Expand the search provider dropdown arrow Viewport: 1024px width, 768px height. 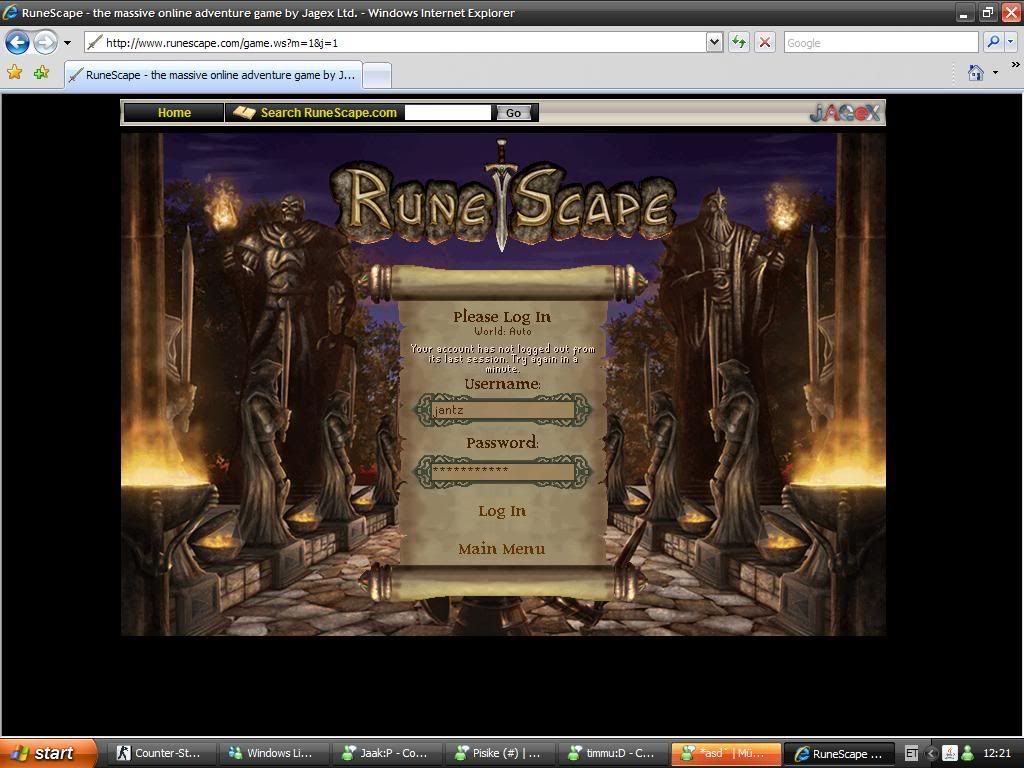1011,42
